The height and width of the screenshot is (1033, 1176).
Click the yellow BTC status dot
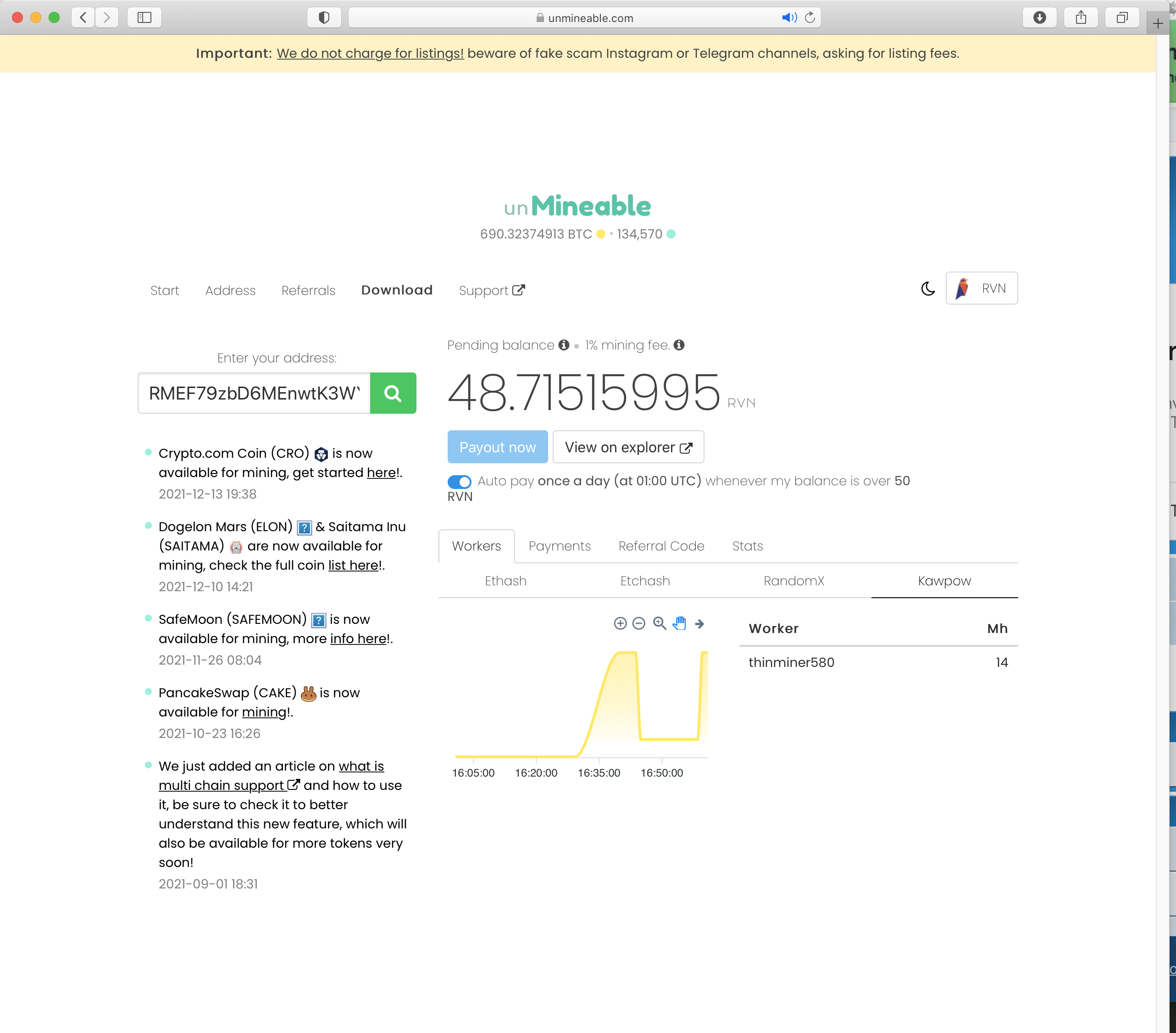(601, 234)
